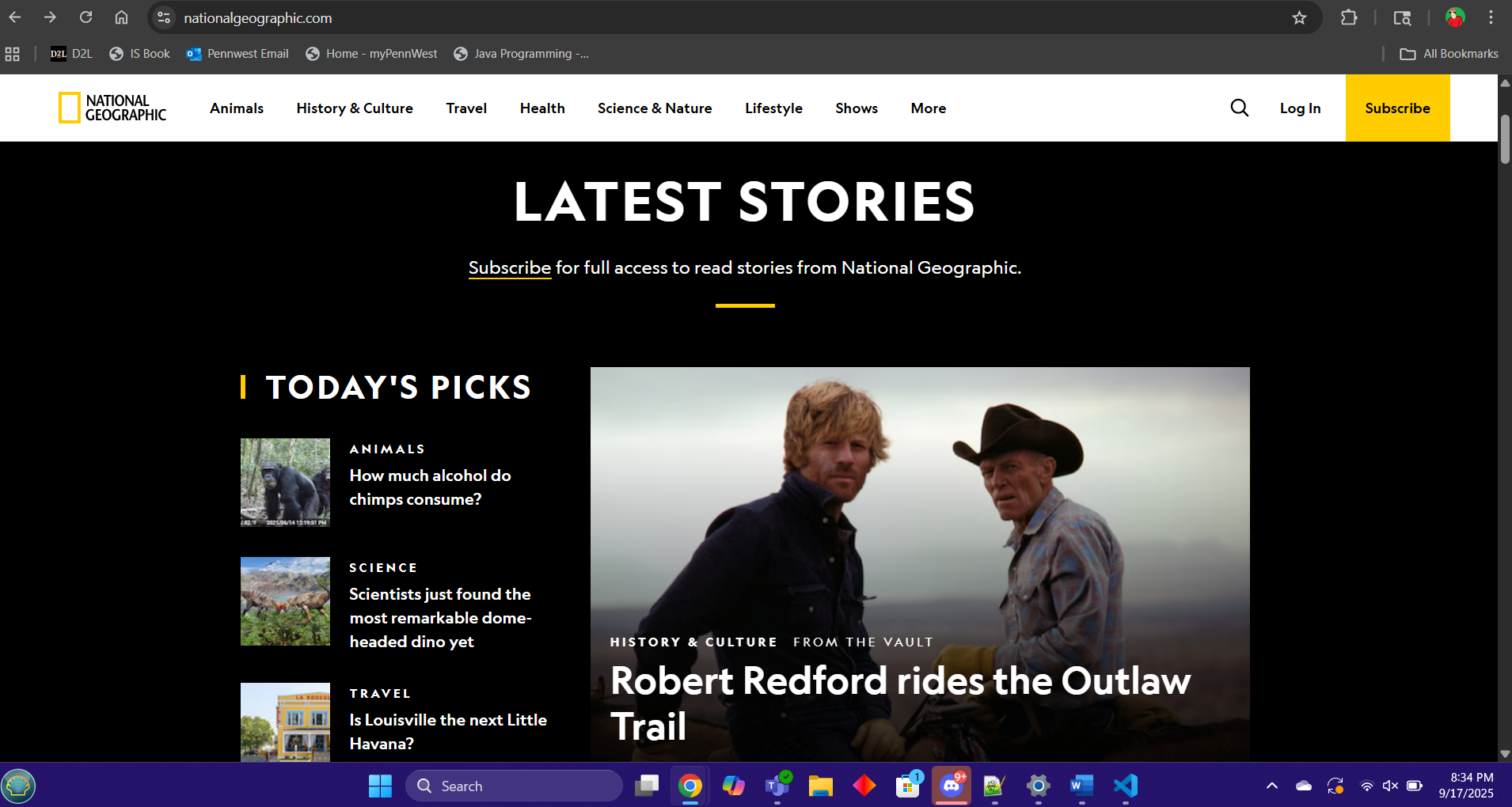
Task: Open the Chrome extensions puzzle icon
Action: pyautogui.click(x=1349, y=17)
